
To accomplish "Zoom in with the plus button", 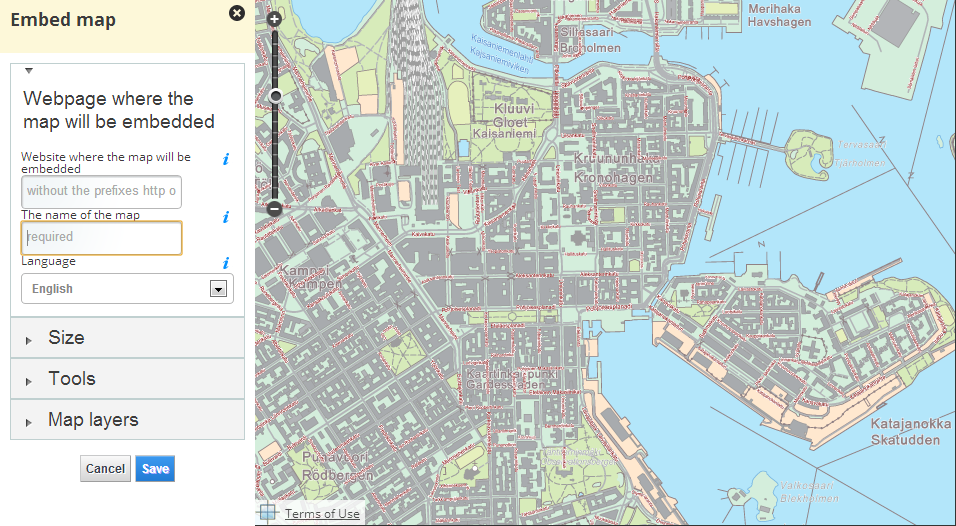I will tap(274, 19).
